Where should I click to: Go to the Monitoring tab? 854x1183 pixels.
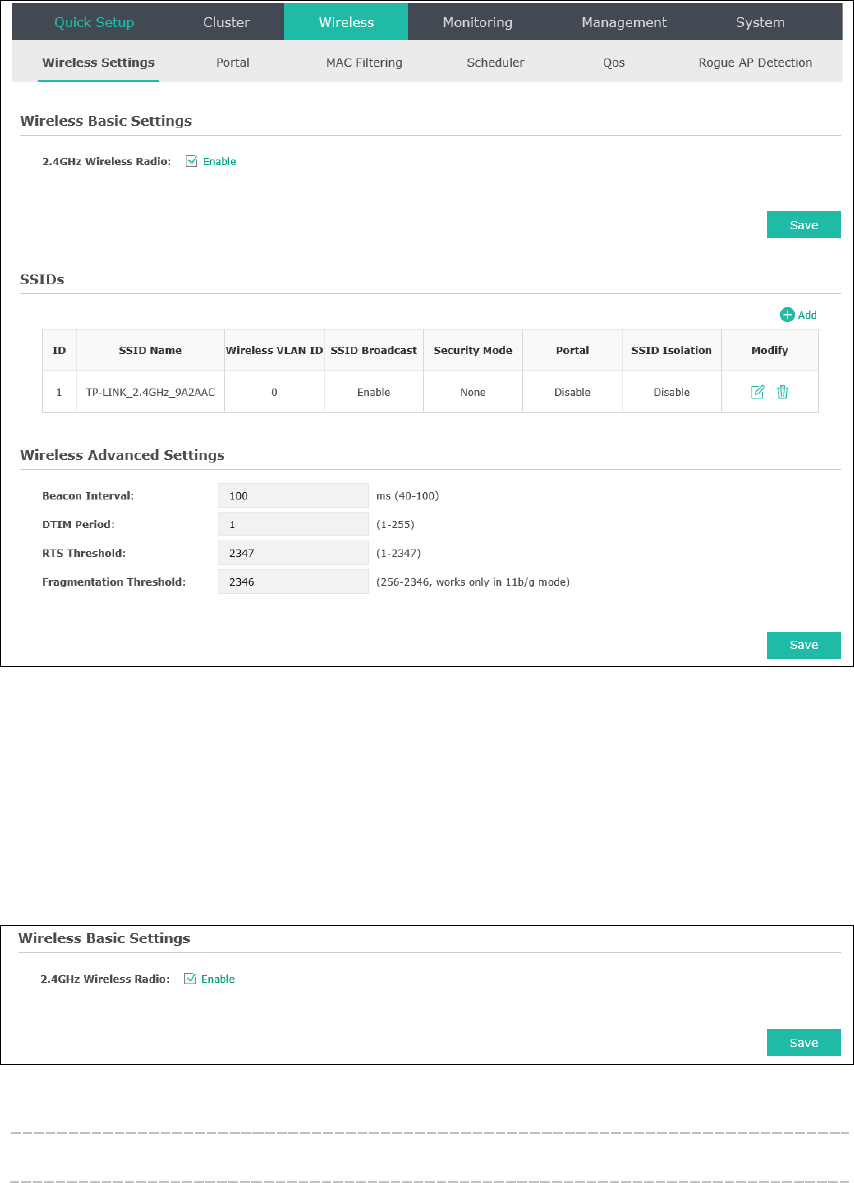[478, 22]
